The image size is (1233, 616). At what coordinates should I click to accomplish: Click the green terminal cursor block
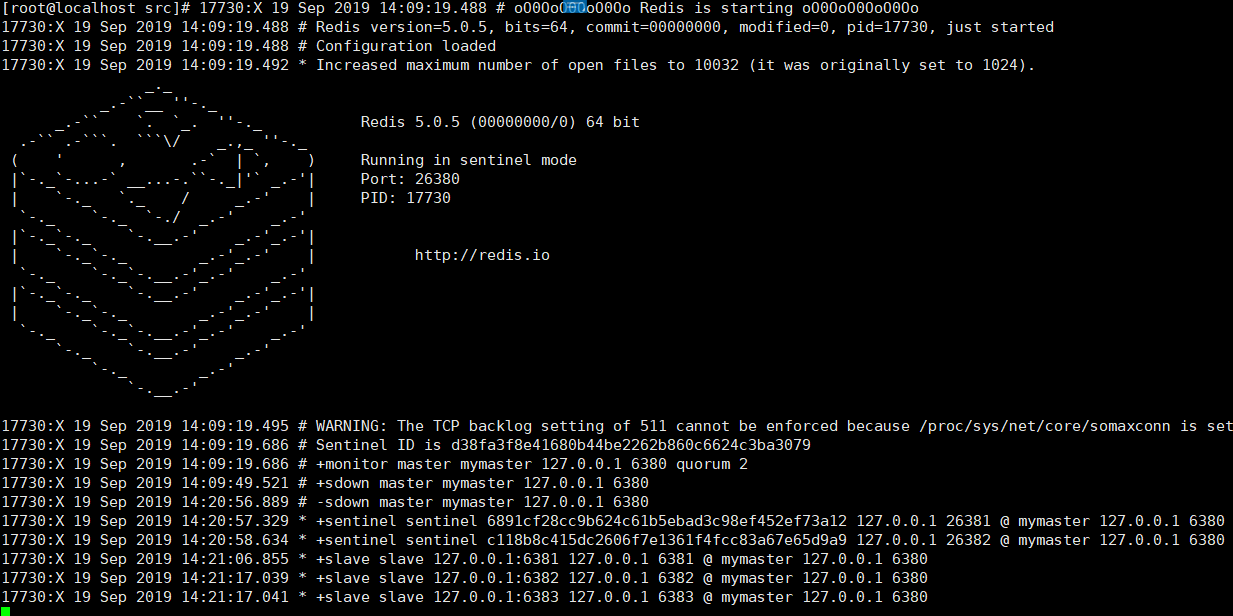coord(5,610)
